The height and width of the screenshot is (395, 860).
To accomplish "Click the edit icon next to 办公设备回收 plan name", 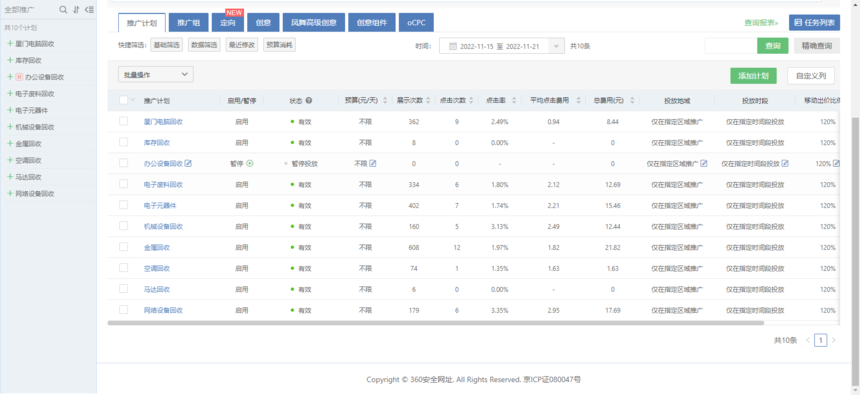I will [x=188, y=163].
